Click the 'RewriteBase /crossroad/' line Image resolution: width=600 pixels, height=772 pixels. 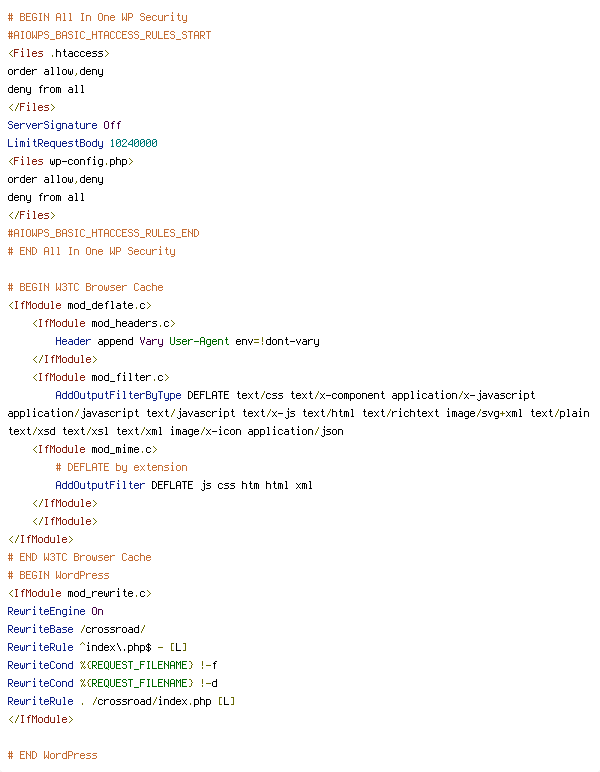coord(76,629)
